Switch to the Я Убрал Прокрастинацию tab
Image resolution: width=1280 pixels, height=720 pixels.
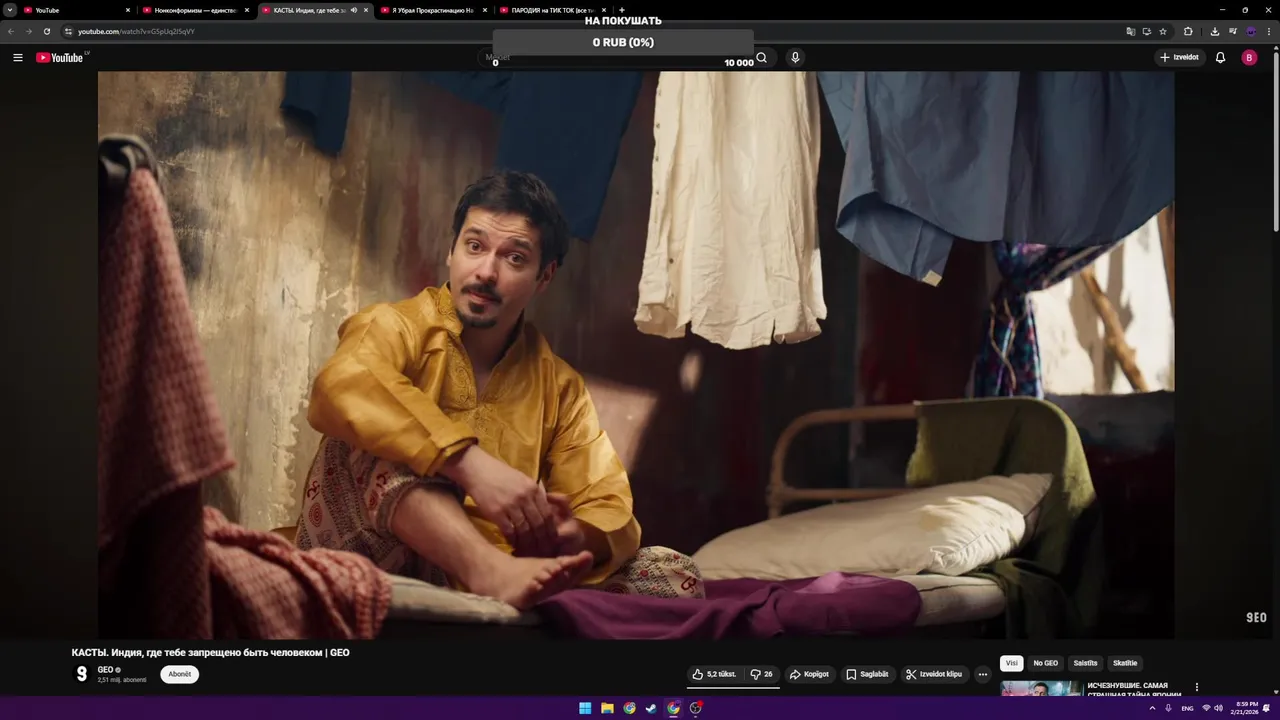(x=432, y=10)
